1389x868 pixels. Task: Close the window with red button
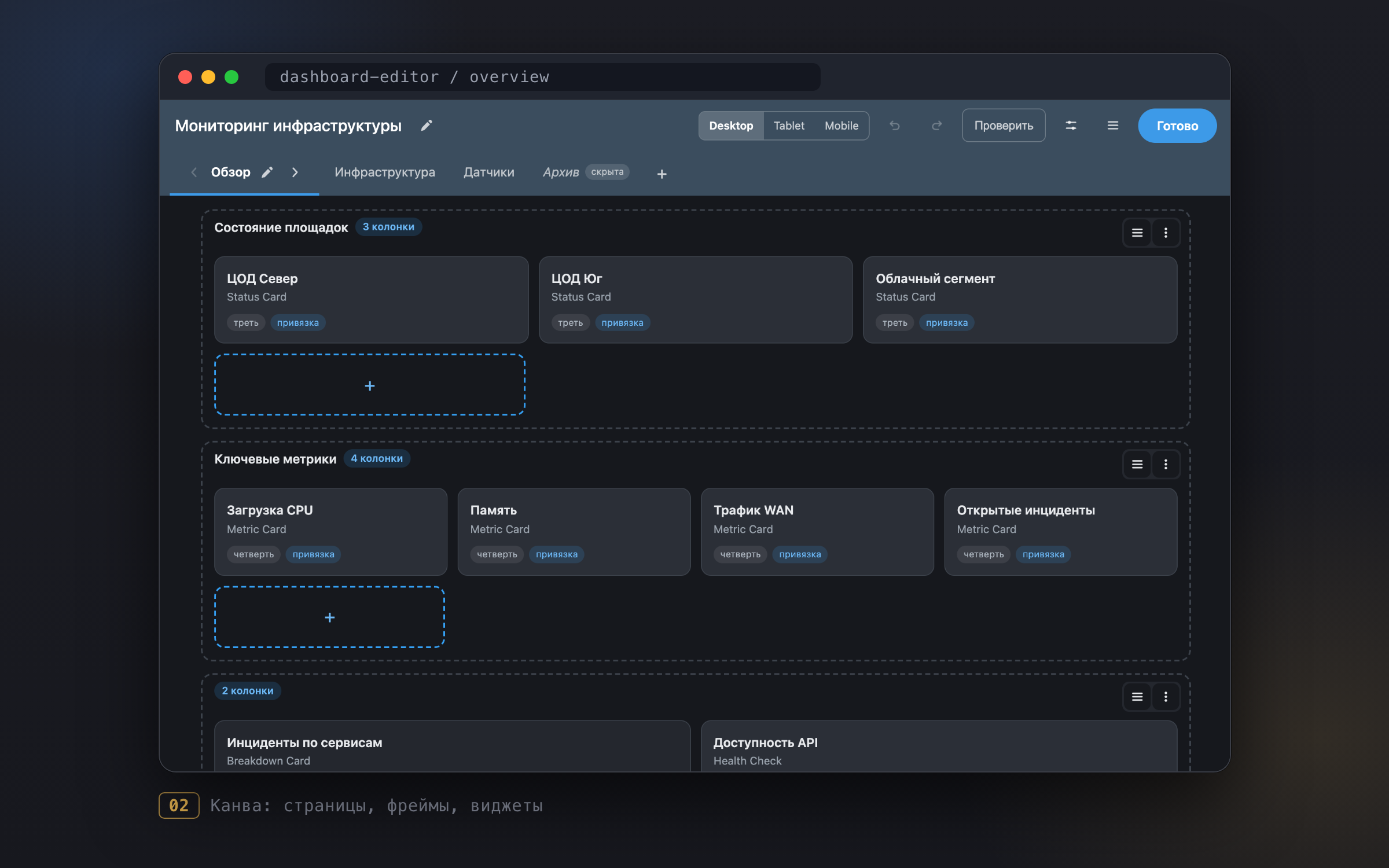[x=185, y=77]
